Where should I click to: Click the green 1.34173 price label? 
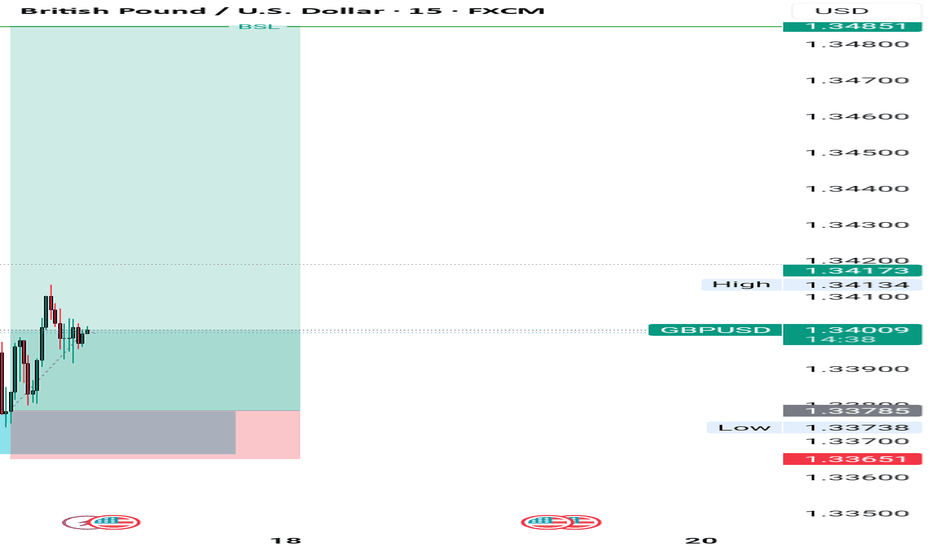(852, 271)
